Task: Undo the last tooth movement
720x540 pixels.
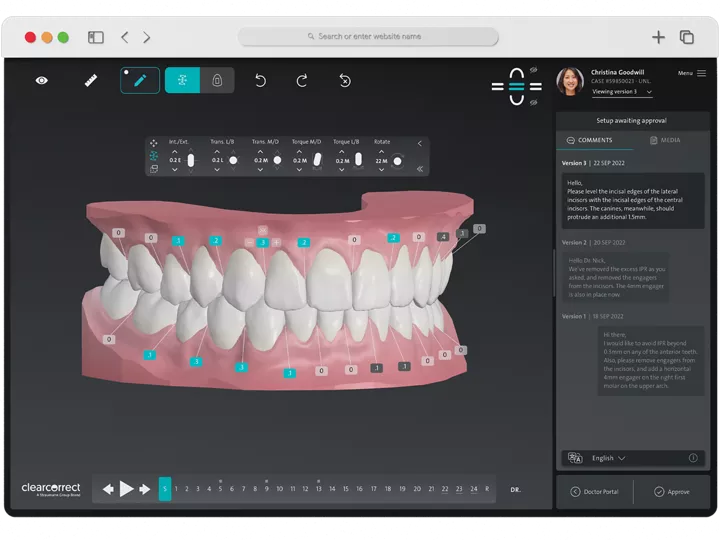Action: (260, 80)
